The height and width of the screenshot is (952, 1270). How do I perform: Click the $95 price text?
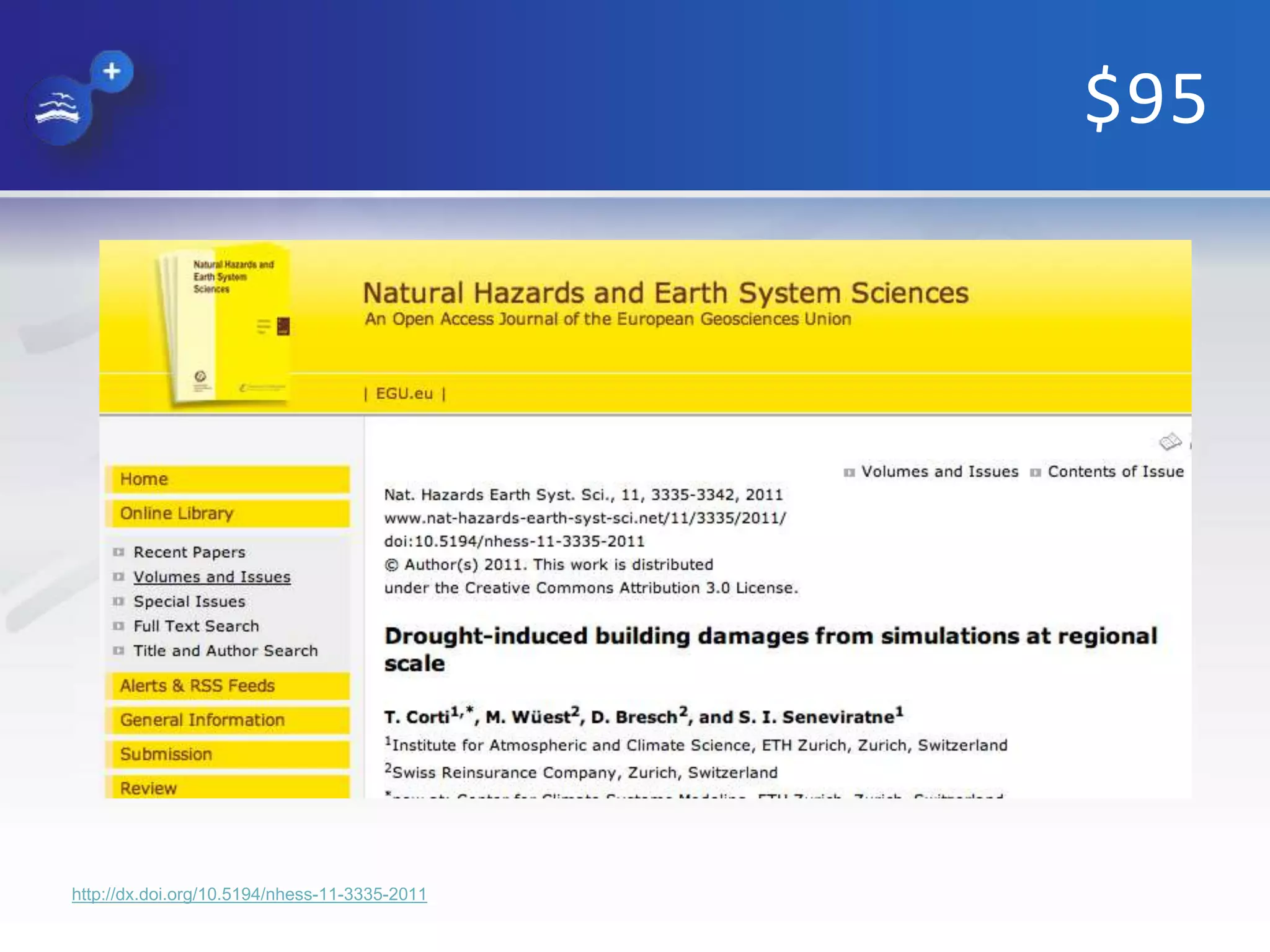(1146, 98)
